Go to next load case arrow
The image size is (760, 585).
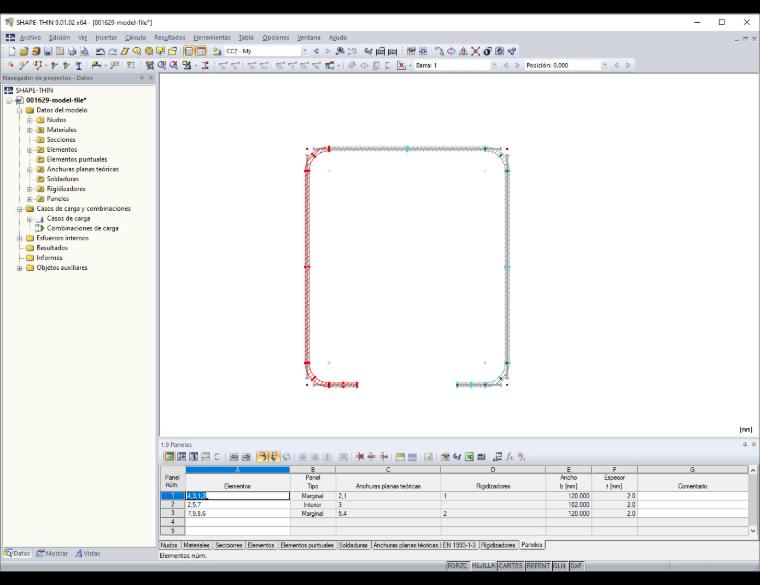click(x=327, y=51)
